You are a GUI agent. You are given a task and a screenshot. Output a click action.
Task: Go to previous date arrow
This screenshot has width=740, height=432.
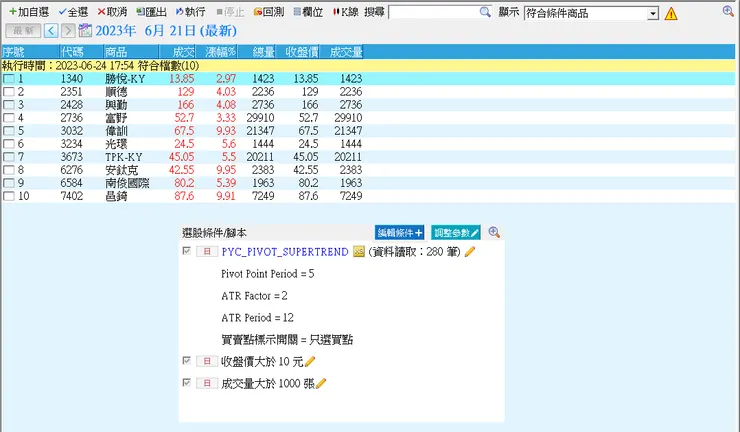coord(51,31)
